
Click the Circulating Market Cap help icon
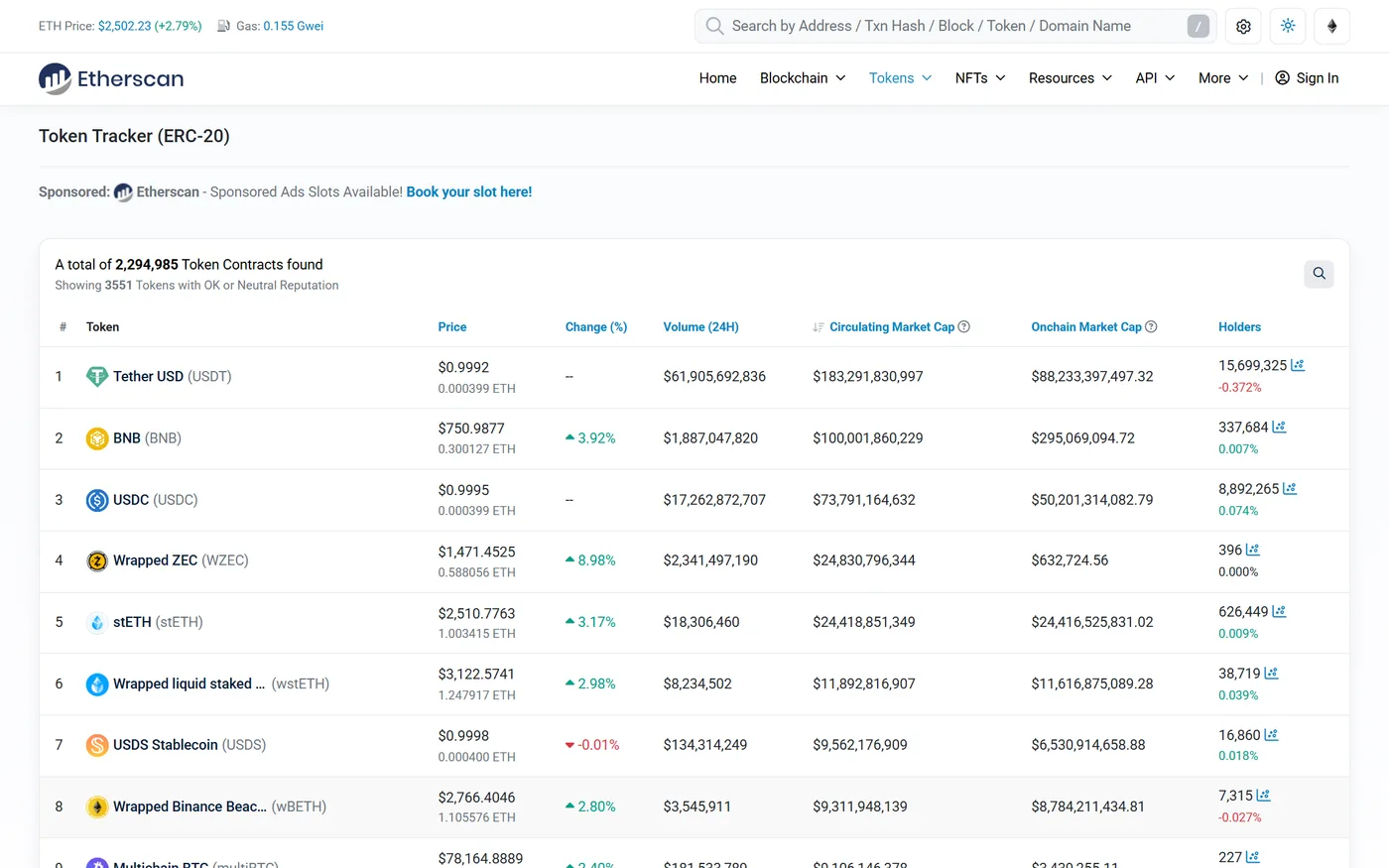963,326
